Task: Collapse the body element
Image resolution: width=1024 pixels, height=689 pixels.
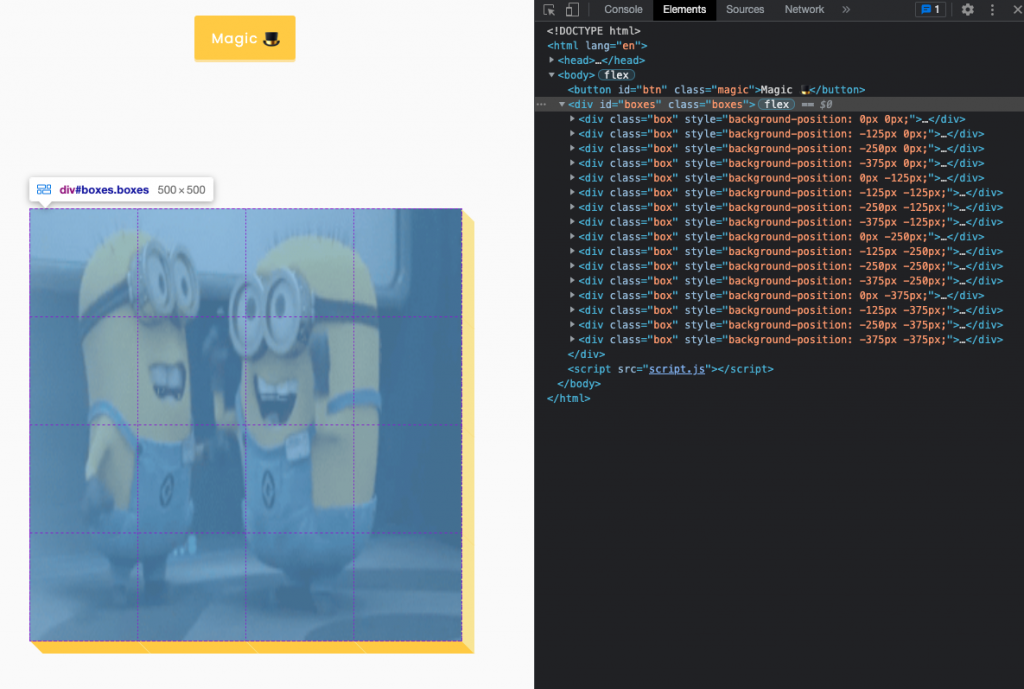Action: coord(552,75)
